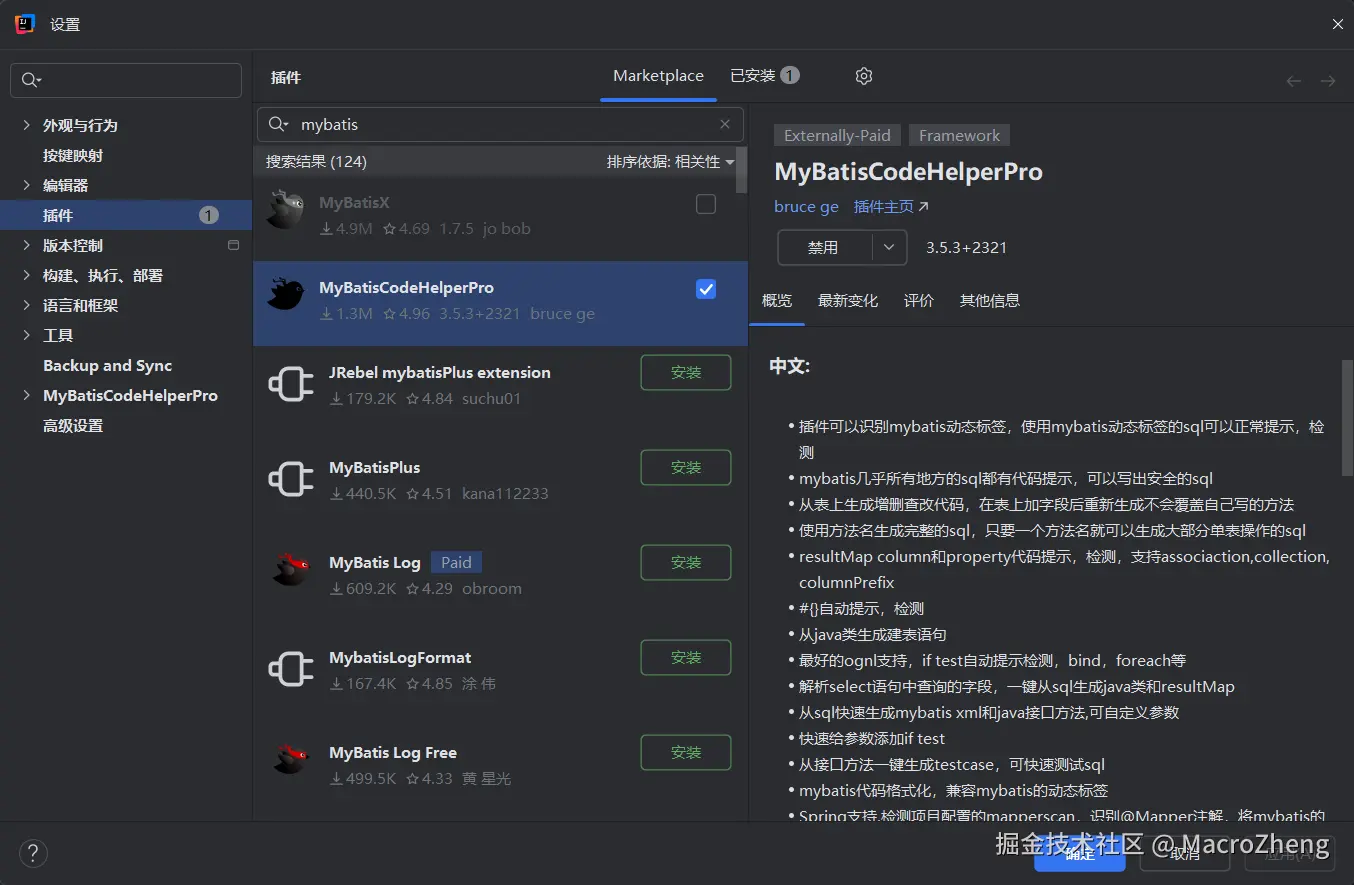Open the bruce ge vendor link
The height and width of the screenshot is (885, 1354).
806,206
